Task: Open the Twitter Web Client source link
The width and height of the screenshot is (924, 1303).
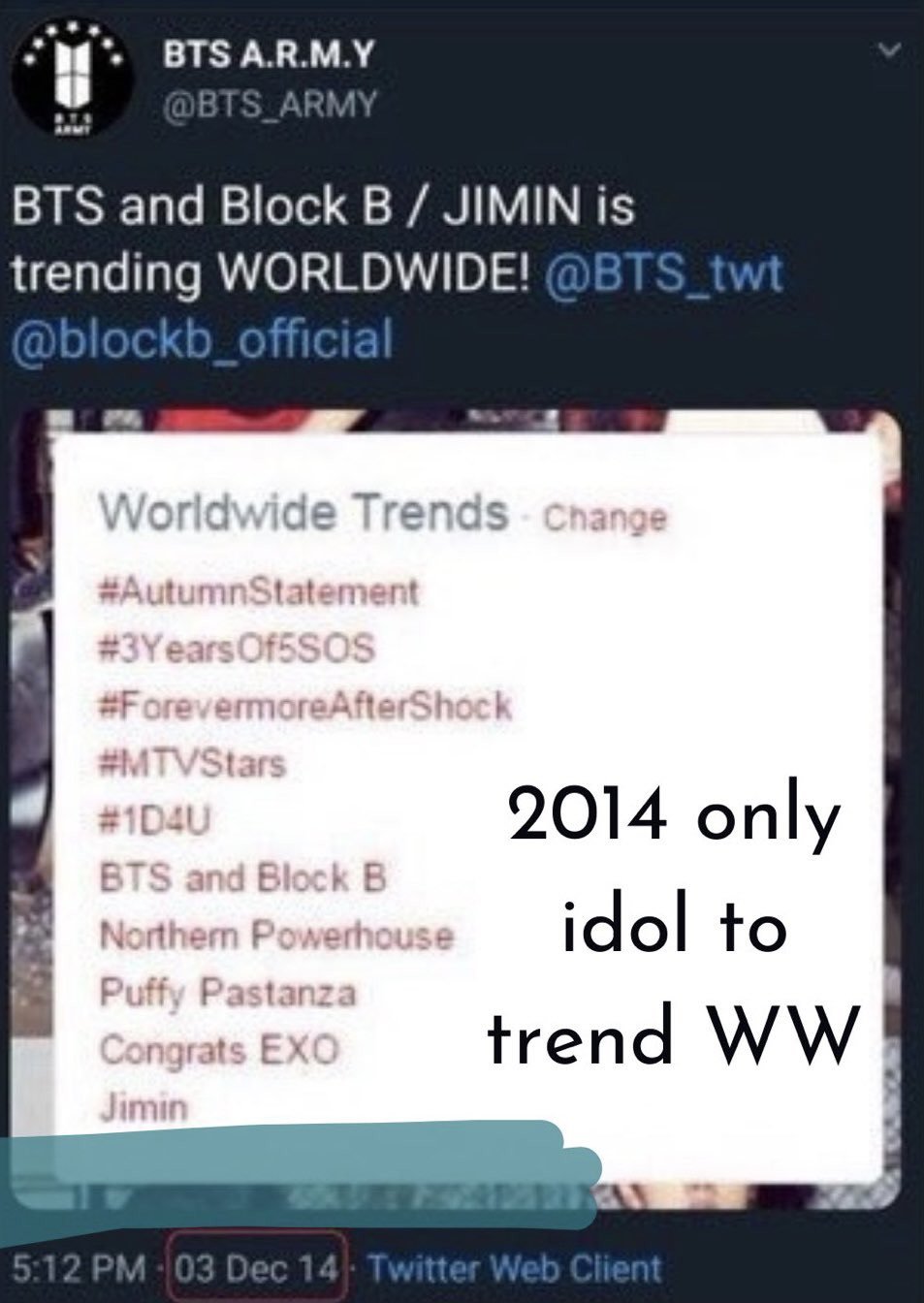Action: point(516,1268)
